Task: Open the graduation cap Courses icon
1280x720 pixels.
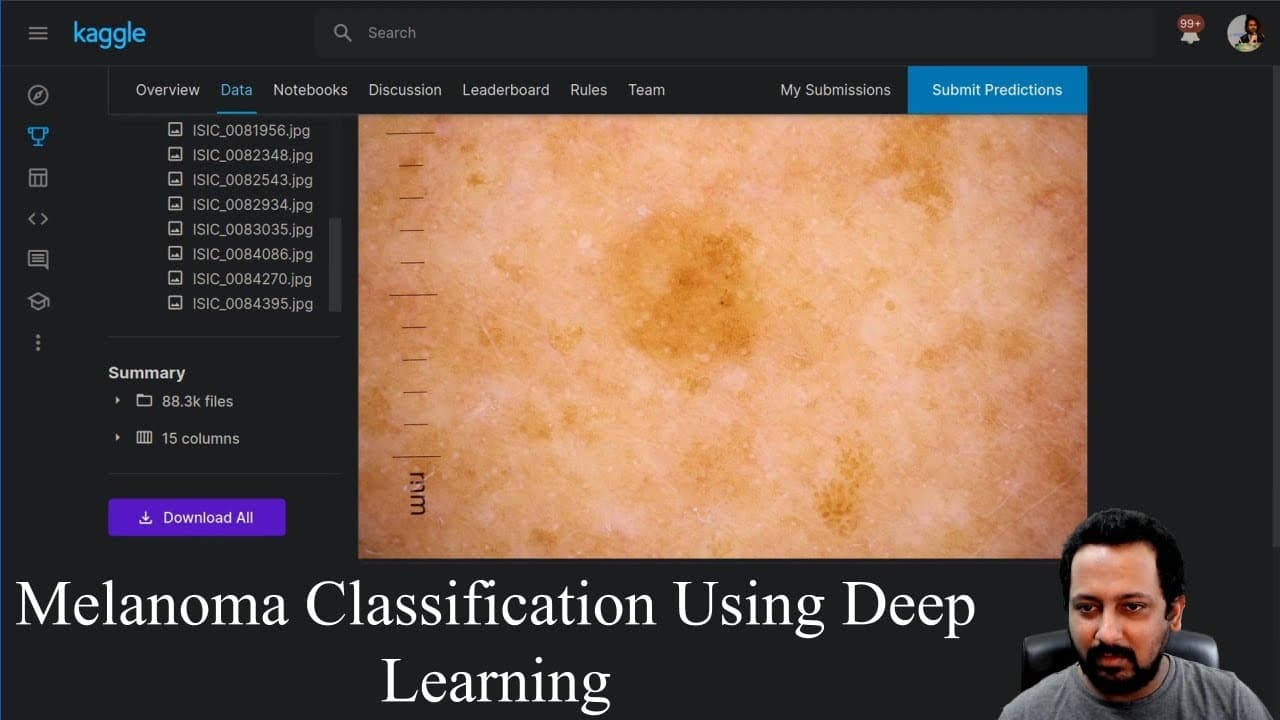Action: [38, 301]
